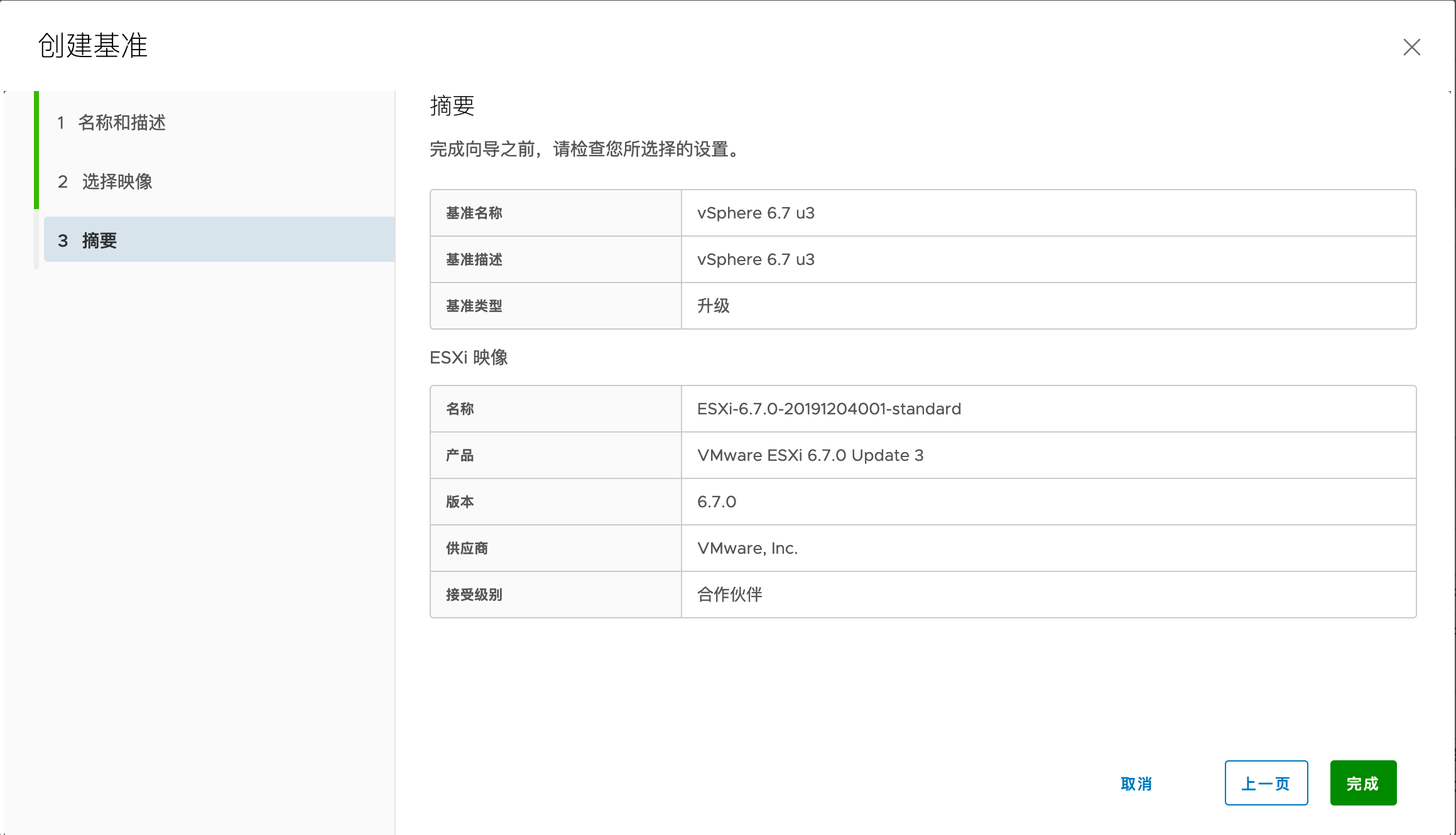The image size is (1456, 835).
Task: Click image name ESXi-6.7.0-20191204001-standard
Action: pos(829,409)
